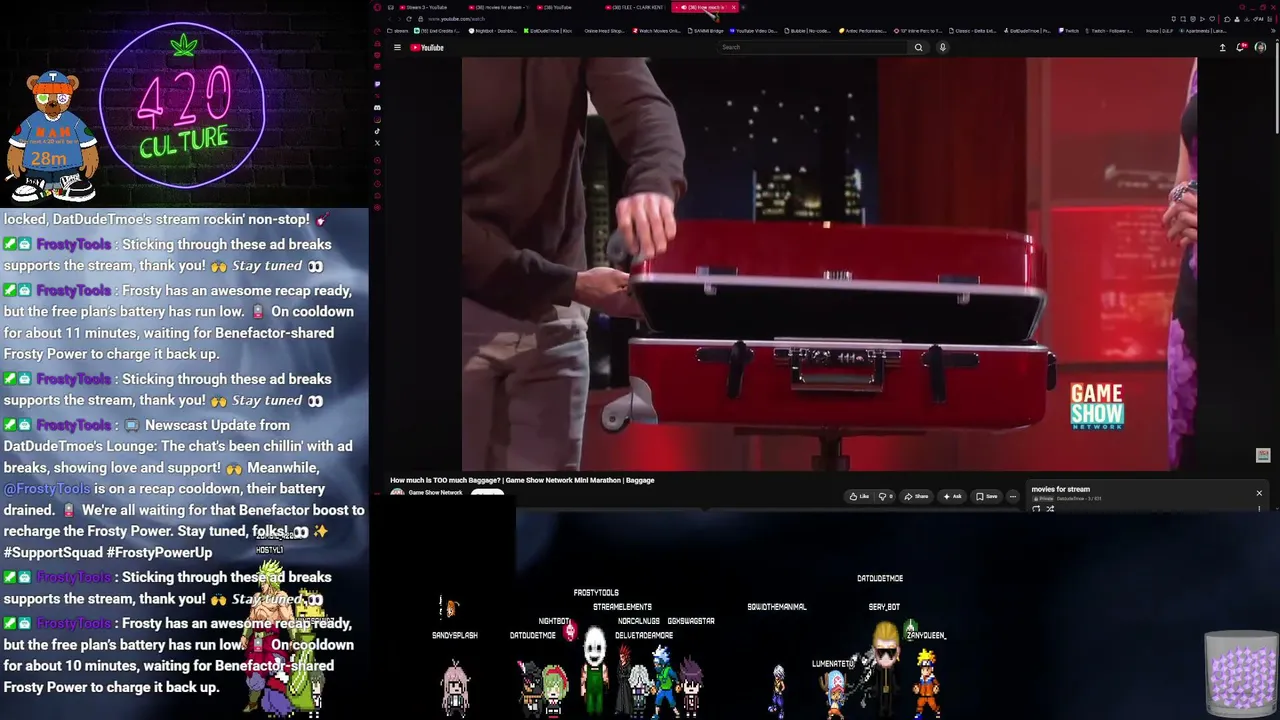Open TikTok from the browser sidebar
The image size is (1280, 720).
[x=377, y=131]
